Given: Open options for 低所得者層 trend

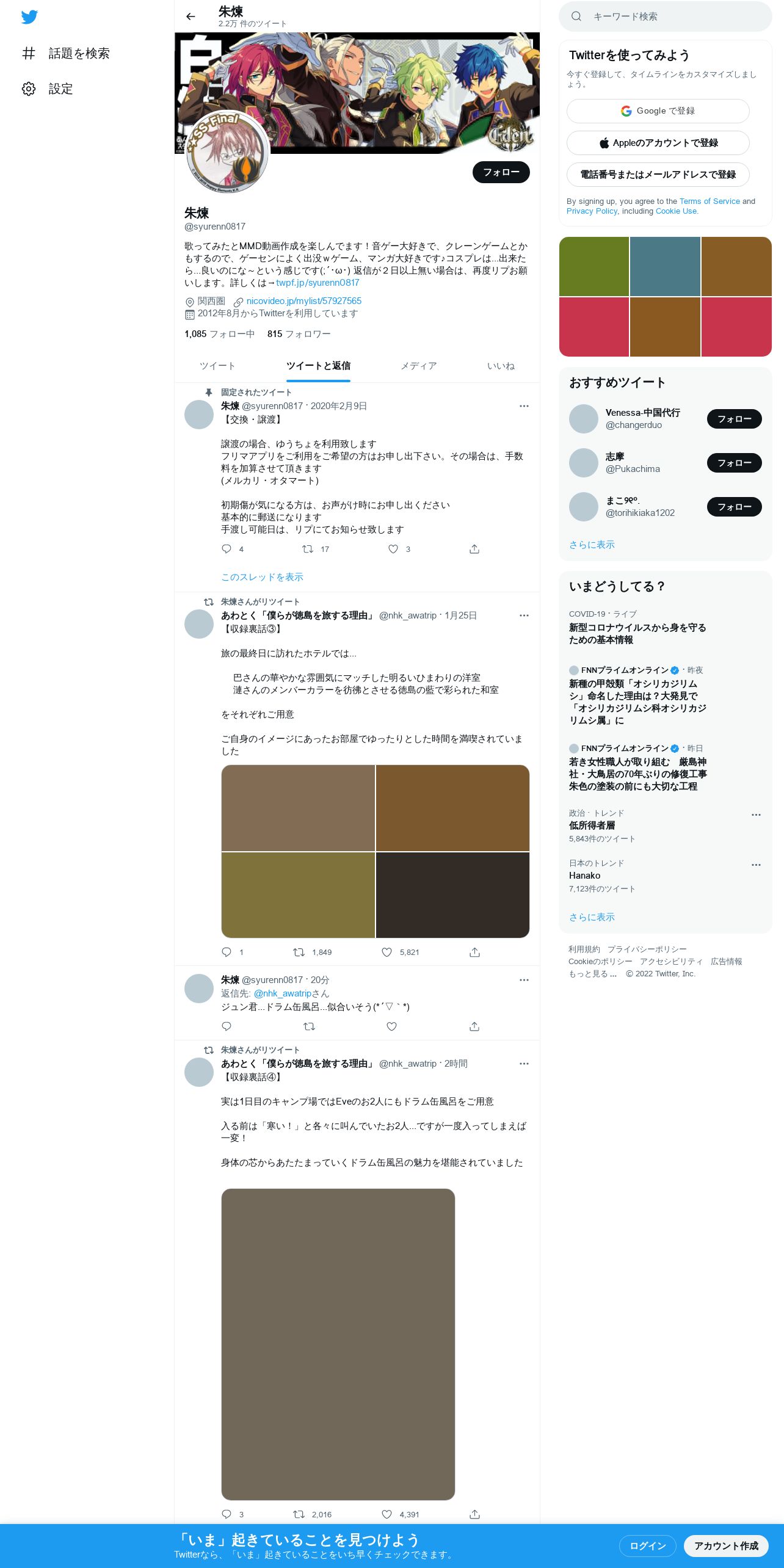Looking at the screenshot, I should pos(756,815).
